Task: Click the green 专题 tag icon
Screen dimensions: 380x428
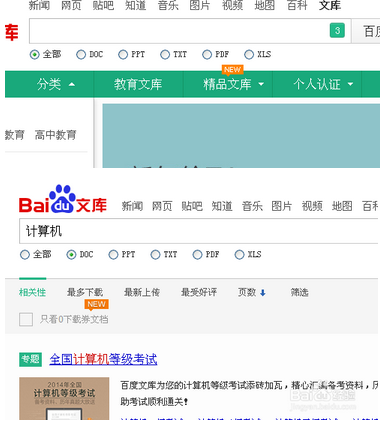Action: click(x=30, y=359)
